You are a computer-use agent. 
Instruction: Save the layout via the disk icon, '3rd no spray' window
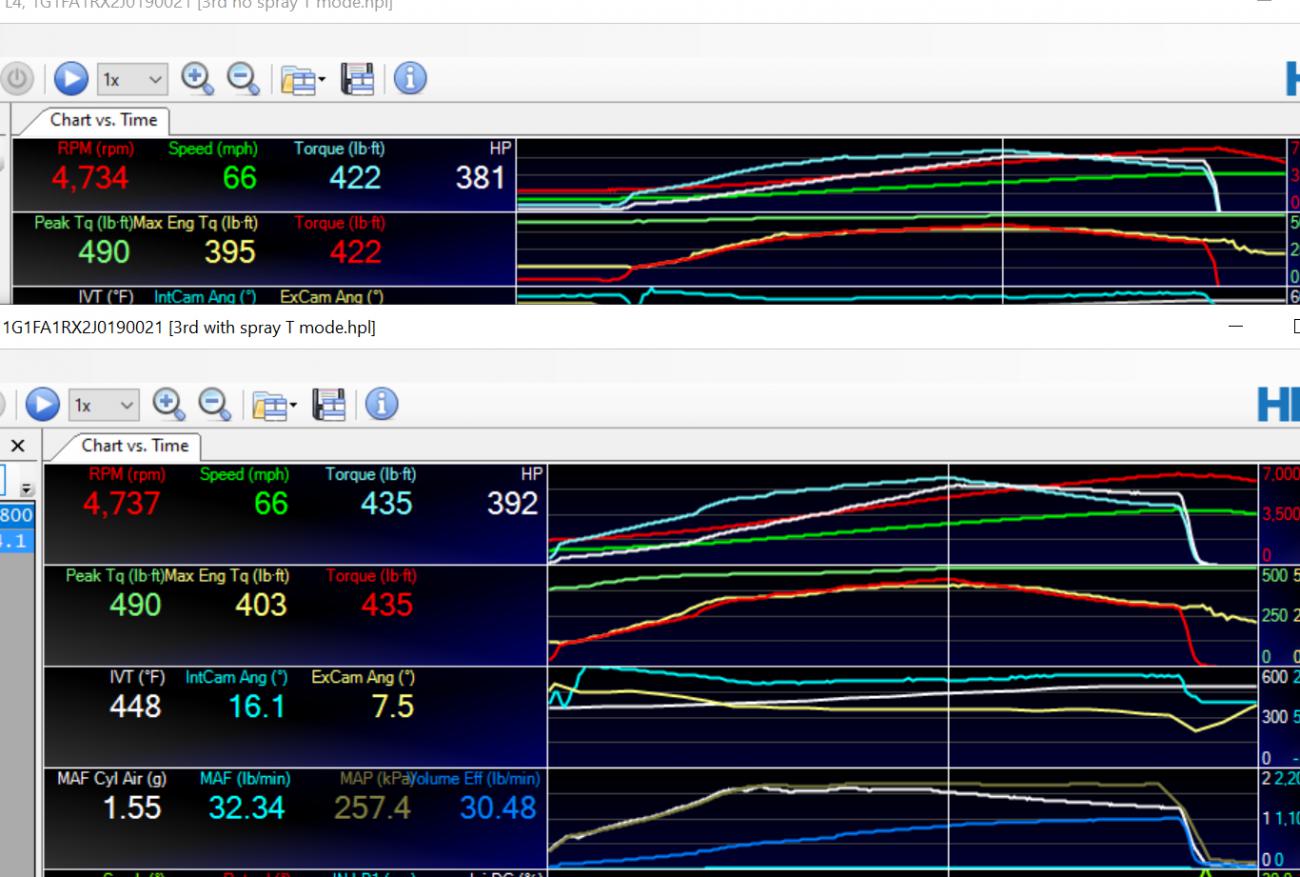(x=357, y=79)
